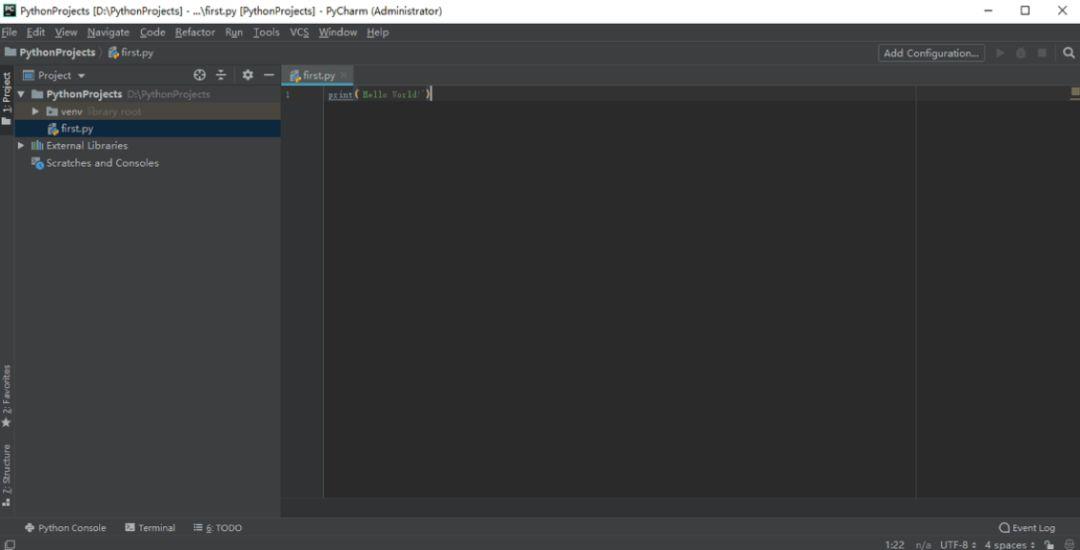Click the Debug bug icon in toolbar

(x=1021, y=53)
